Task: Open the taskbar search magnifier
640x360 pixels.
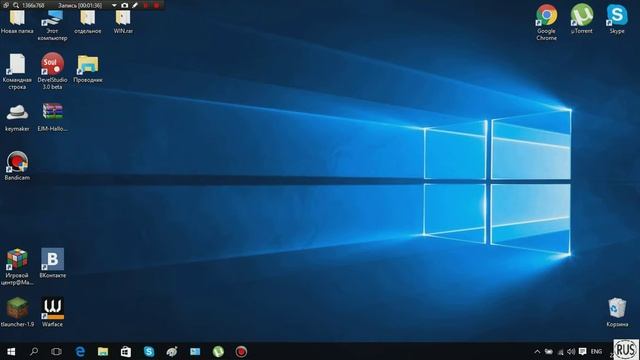Action: pos(34,351)
